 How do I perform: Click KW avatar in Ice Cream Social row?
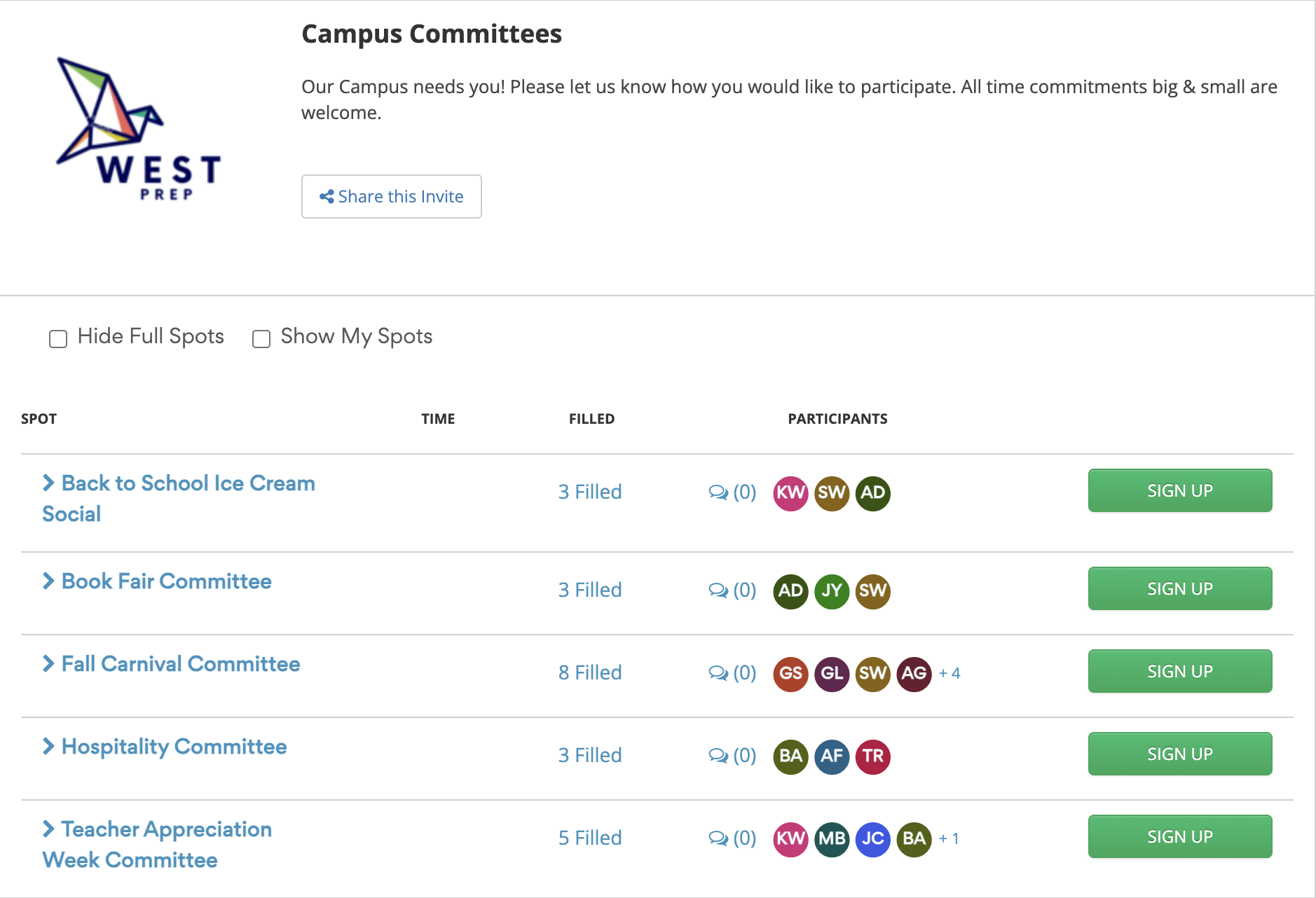point(790,493)
